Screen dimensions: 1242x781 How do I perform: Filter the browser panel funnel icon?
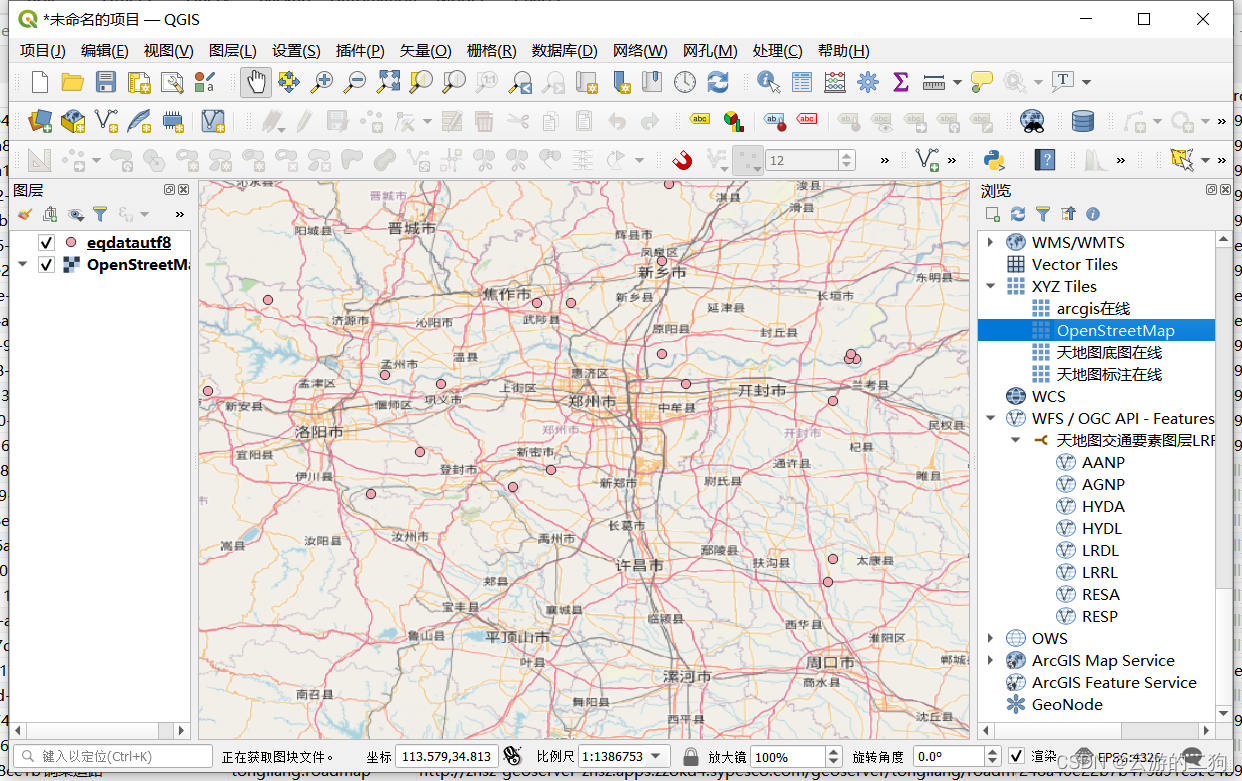pyautogui.click(x=1043, y=214)
